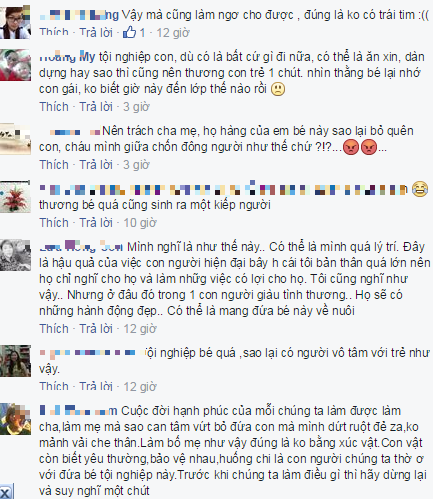
Task: Click Thích under the 'thương bé quá' comment
Action: coord(54,223)
